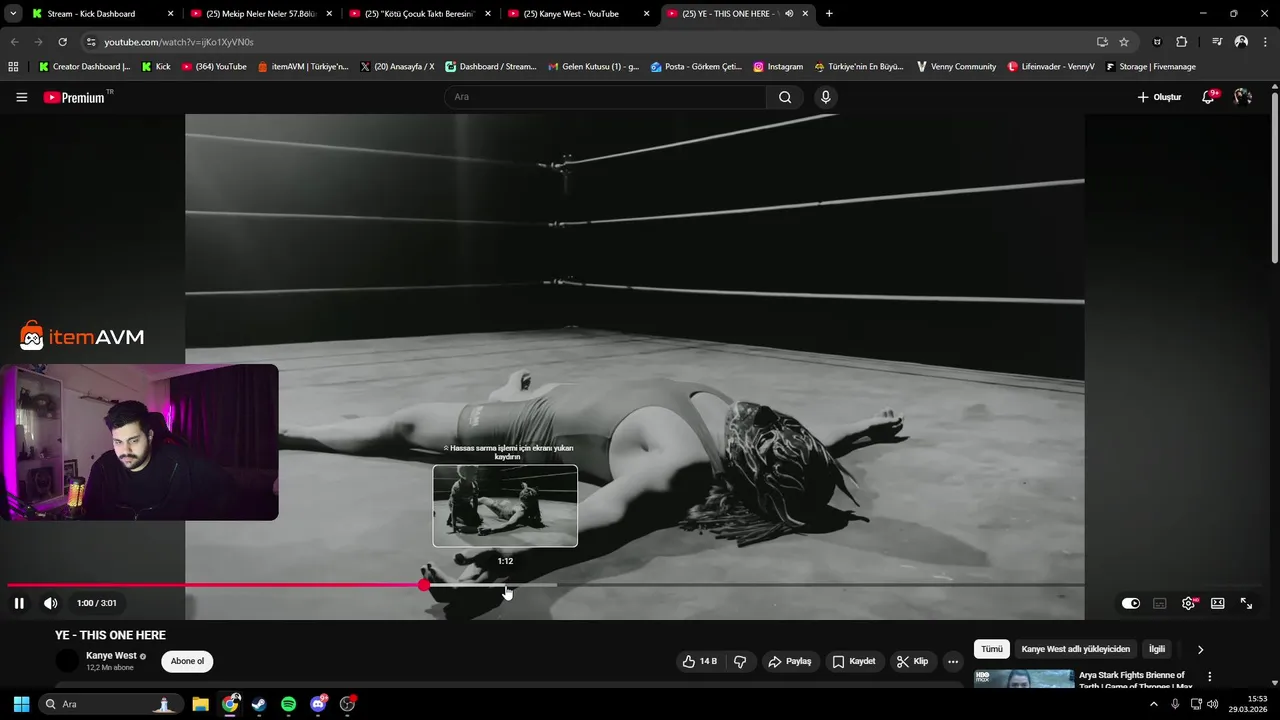The image size is (1280, 720).
Task: Open the Chrome profile avatar
Action: tap(1241, 42)
